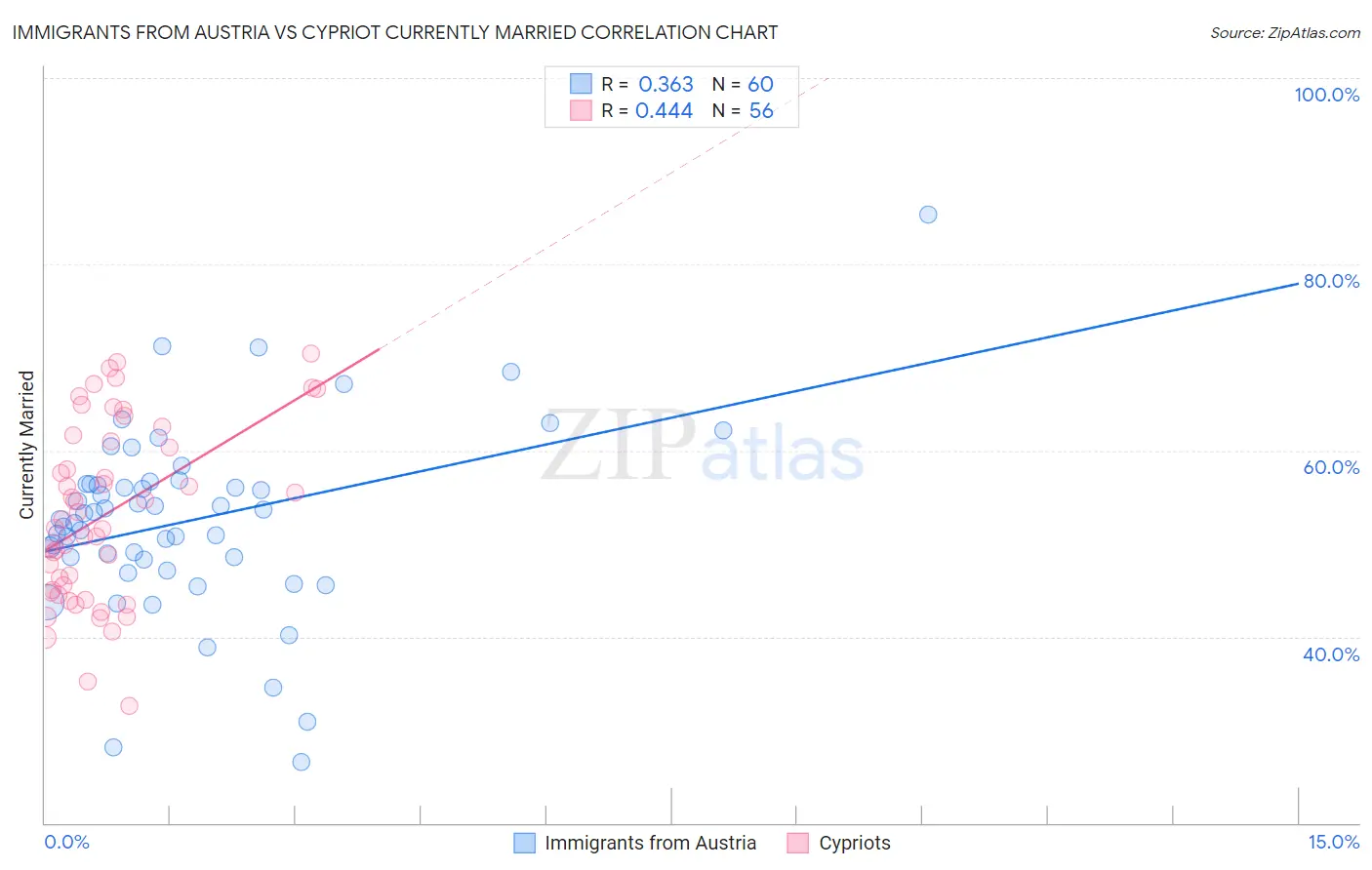Click the 60.0% y-axis label
Screen dimensions: 1372x870
click(x=1331, y=467)
